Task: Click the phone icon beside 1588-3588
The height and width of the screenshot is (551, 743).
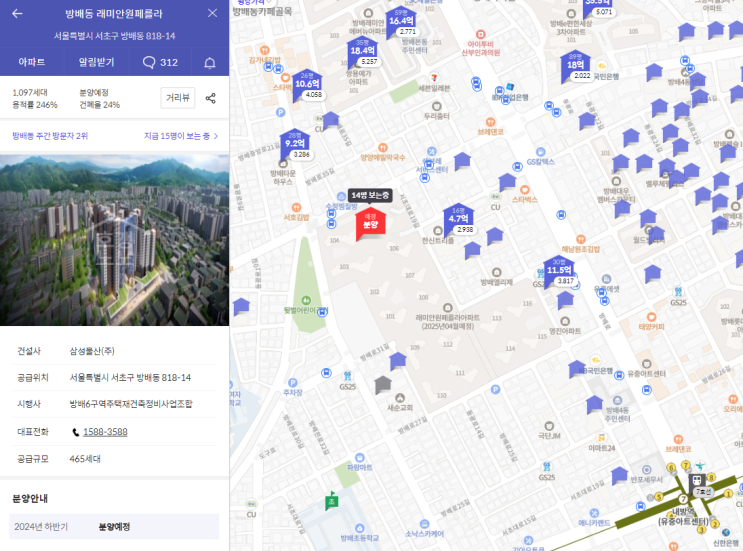Action: point(75,432)
